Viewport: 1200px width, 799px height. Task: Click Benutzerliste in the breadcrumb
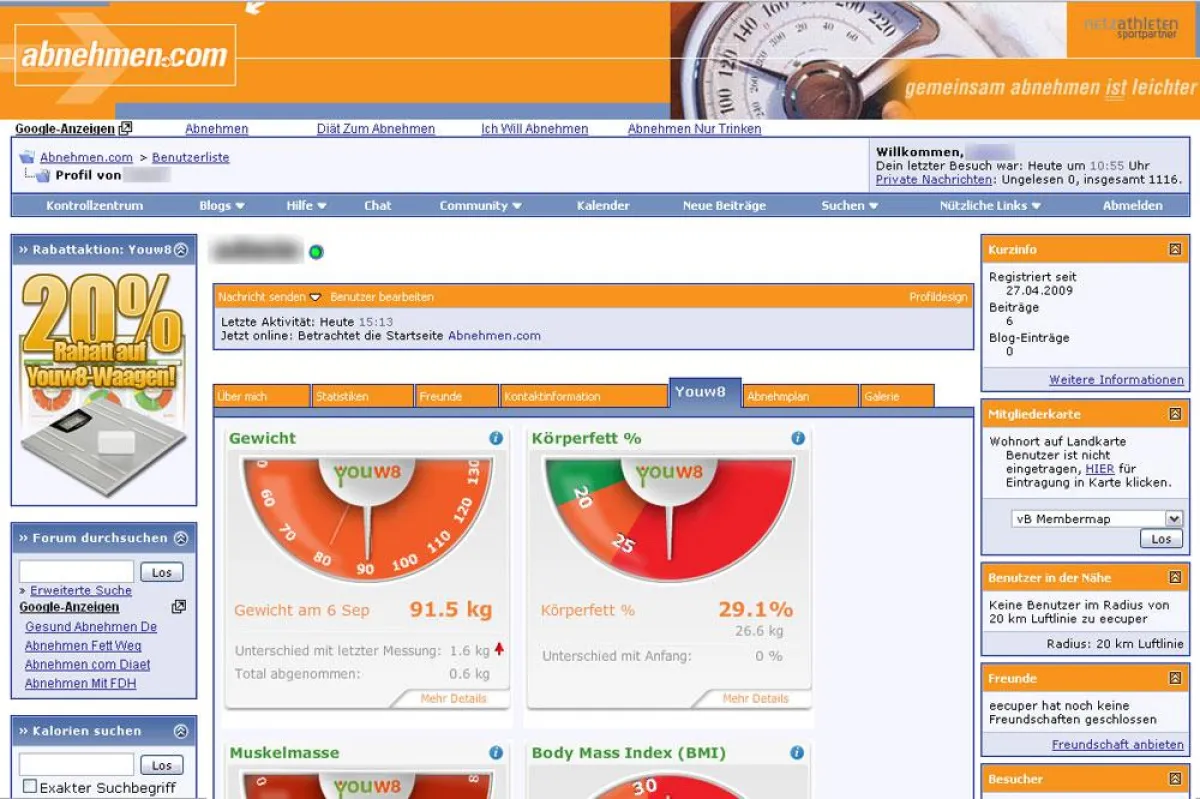click(x=191, y=157)
